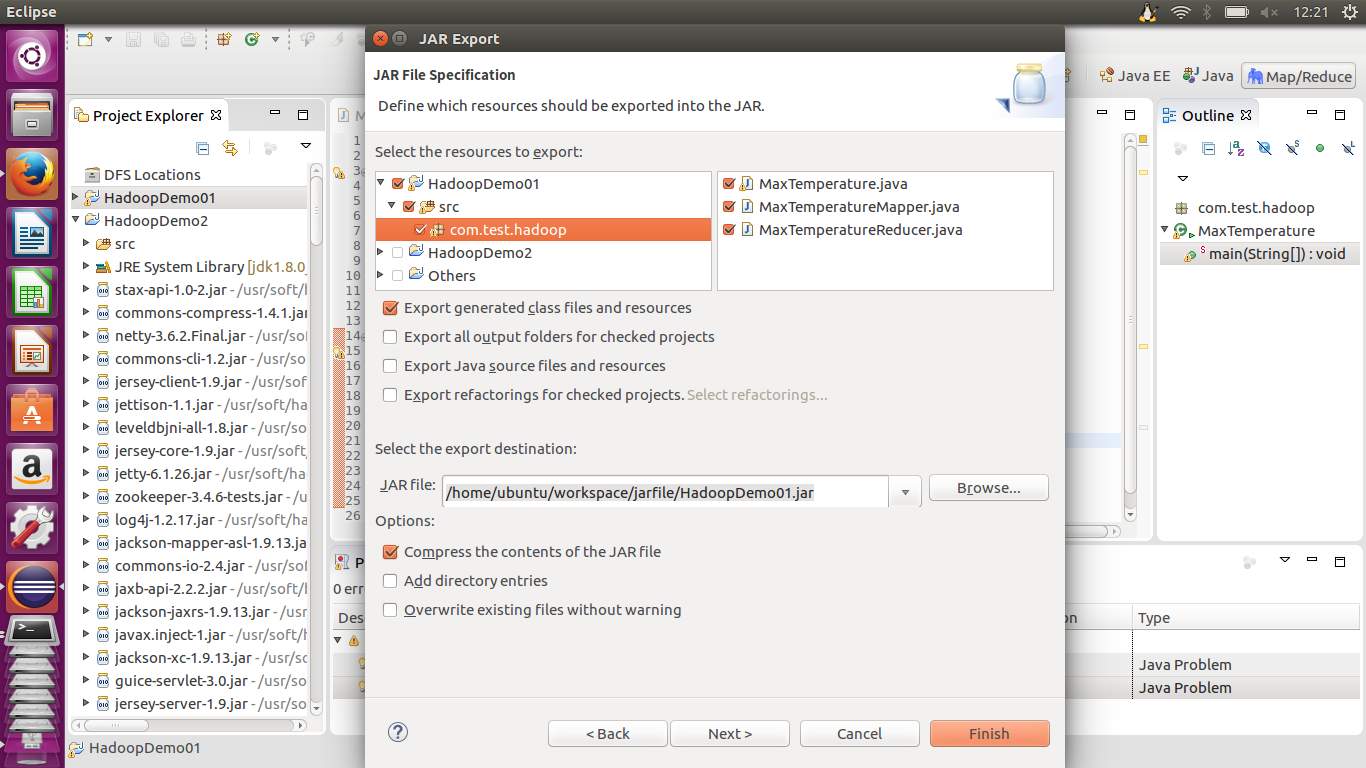
Task: Click Cancel in the JAR Export dialog
Action: point(859,734)
